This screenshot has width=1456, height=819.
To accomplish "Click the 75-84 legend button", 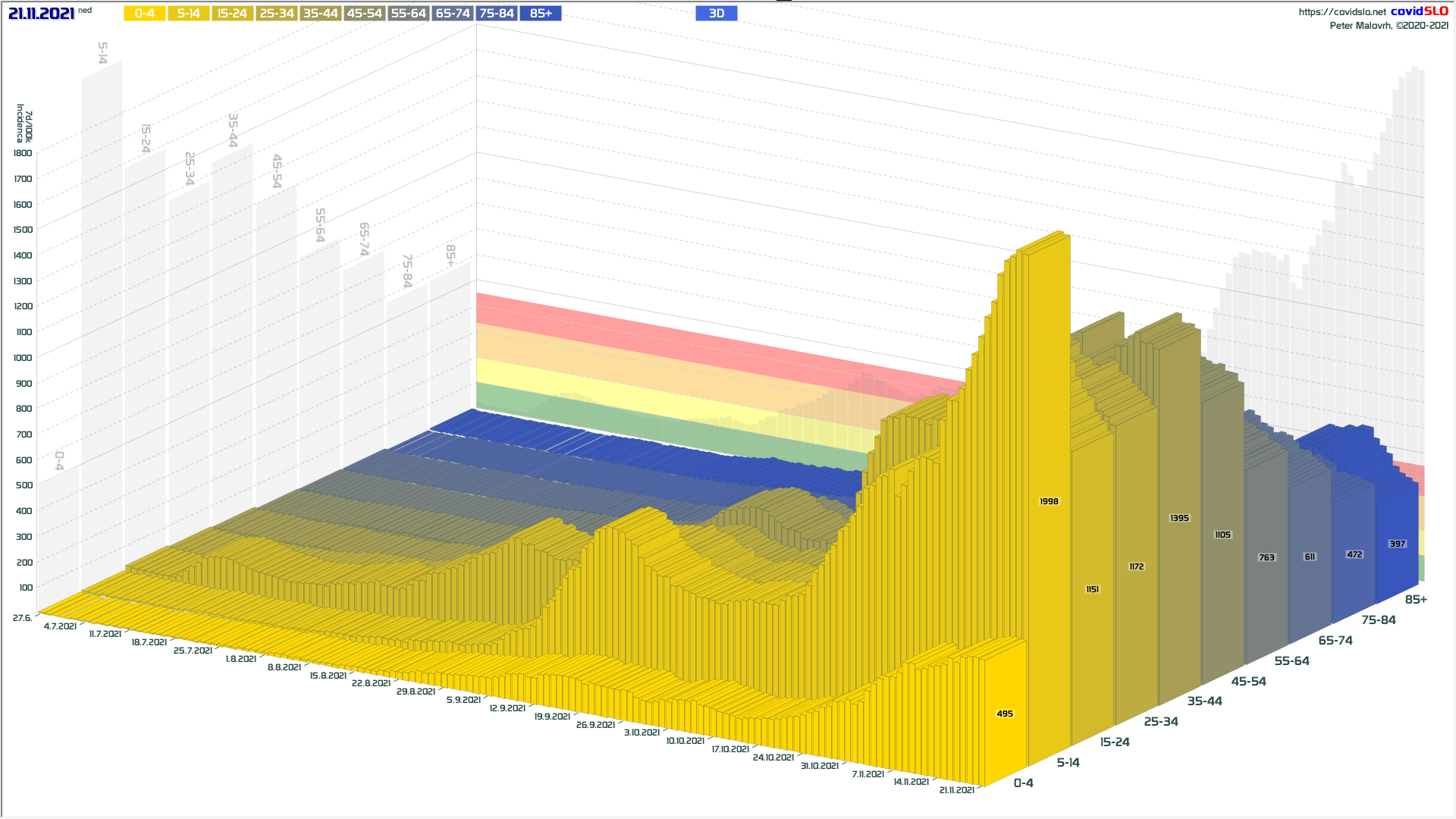I will (x=497, y=14).
